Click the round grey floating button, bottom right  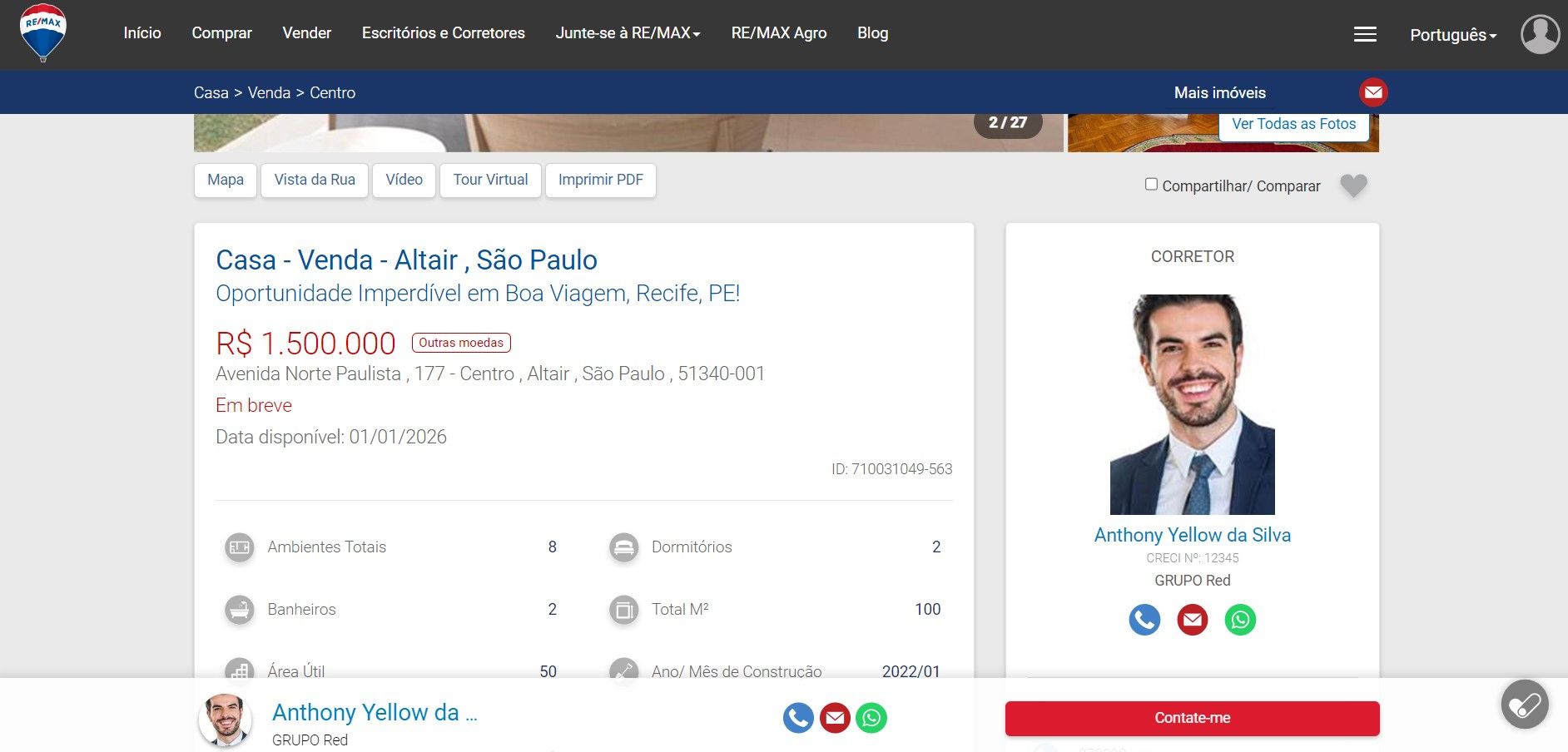tap(1525, 705)
